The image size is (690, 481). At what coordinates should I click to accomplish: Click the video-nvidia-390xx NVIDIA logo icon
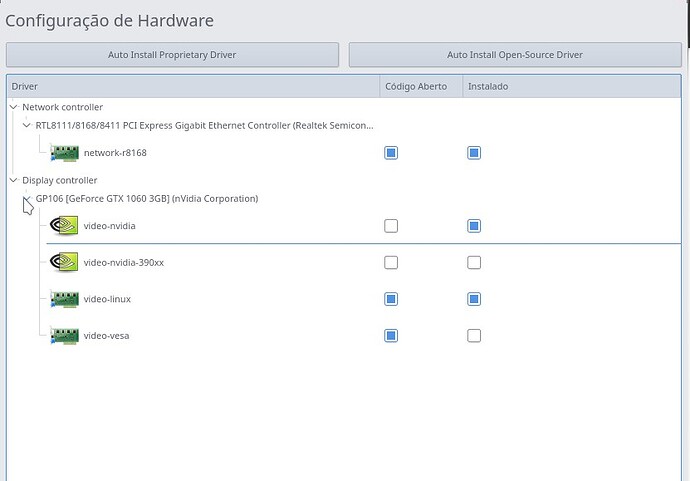65,262
